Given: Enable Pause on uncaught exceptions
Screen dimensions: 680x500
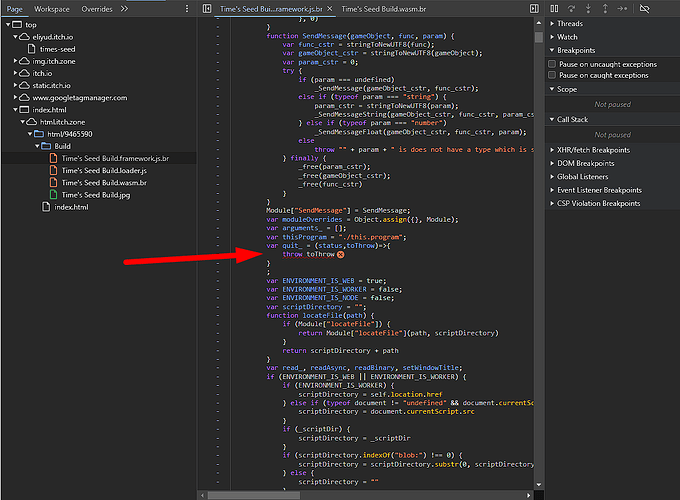Looking at the screenshot, I should click(553, 63).
